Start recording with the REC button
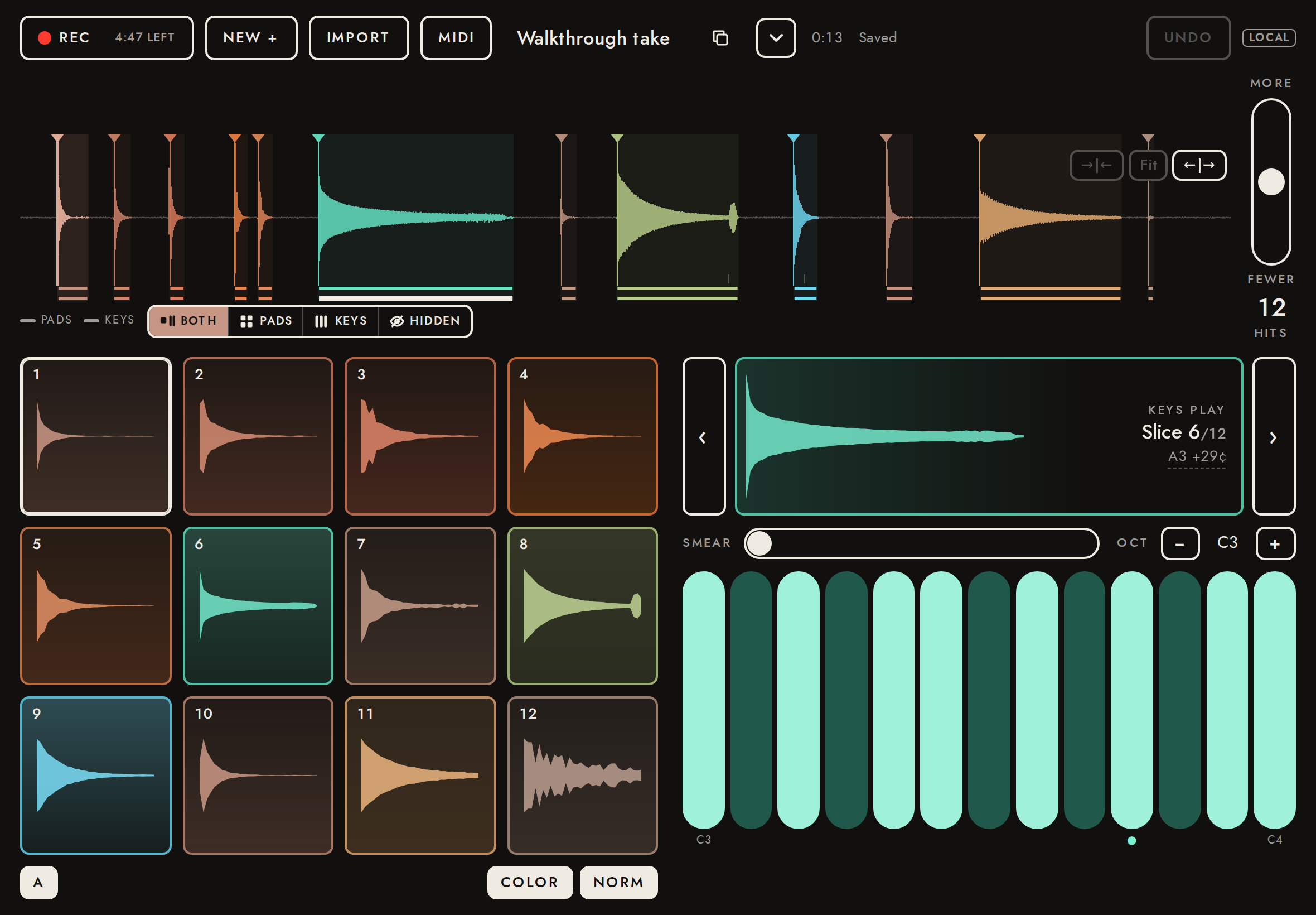This screenshot has height=915, width=1316. tap(107, 38)
